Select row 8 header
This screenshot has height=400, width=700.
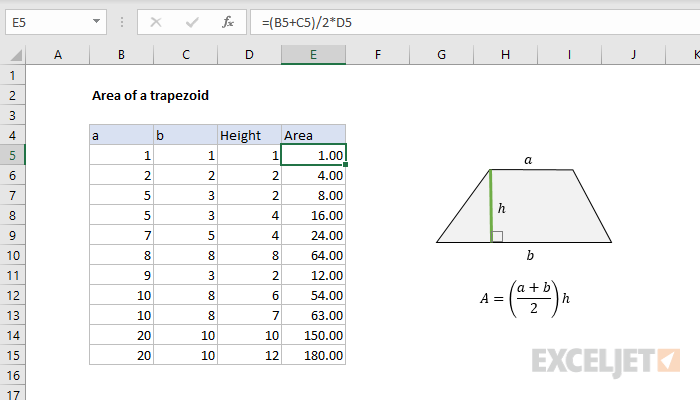coord(12,216)
